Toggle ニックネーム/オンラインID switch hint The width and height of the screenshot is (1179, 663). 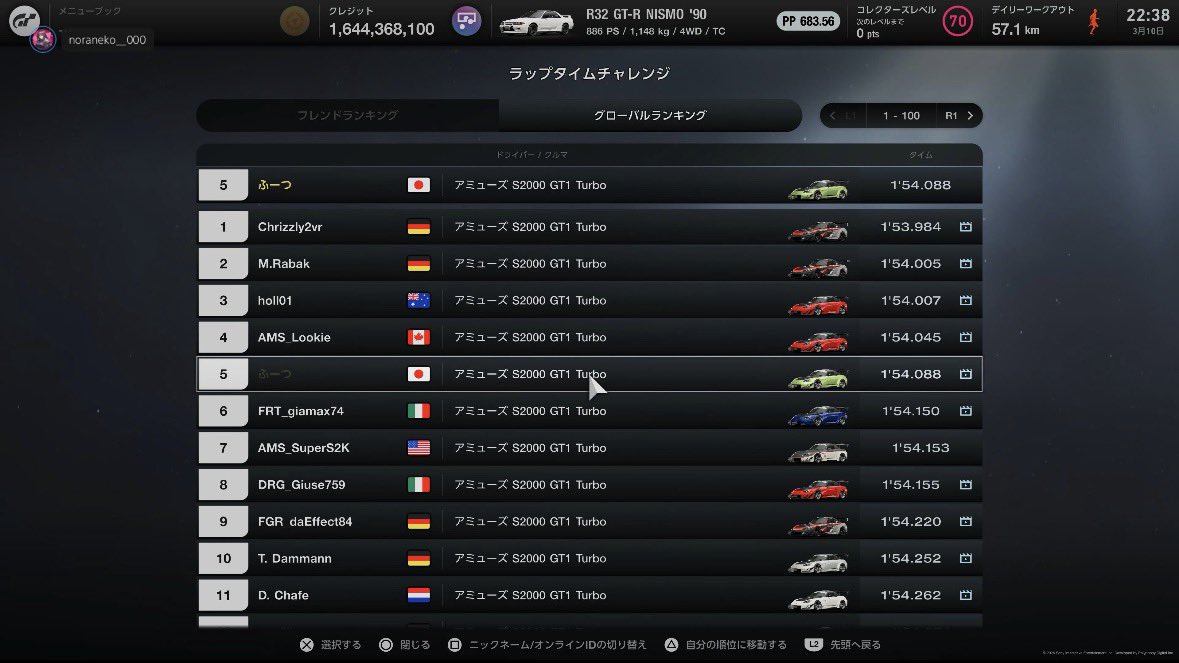point(547,644)
